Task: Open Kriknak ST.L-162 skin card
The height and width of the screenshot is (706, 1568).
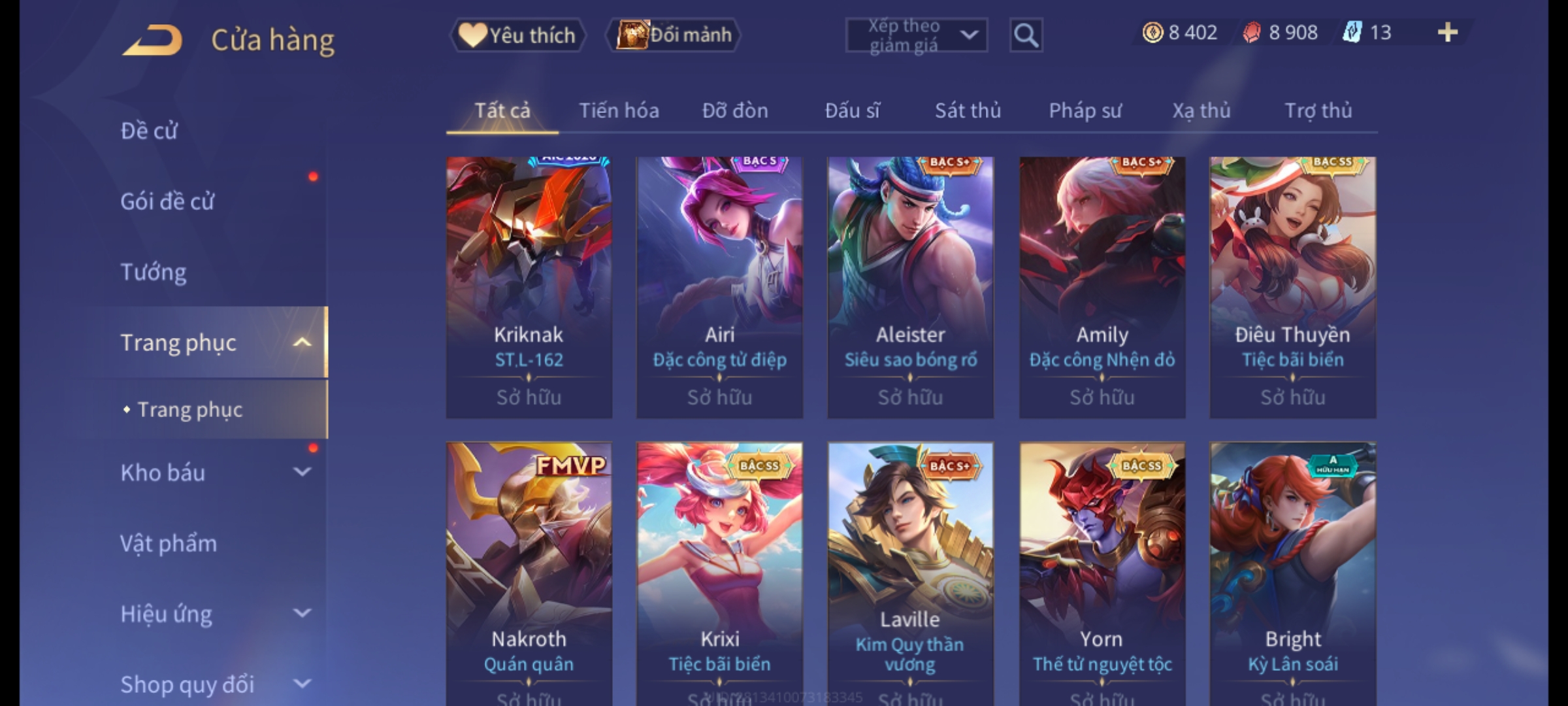Action: (x=529, y=287)
